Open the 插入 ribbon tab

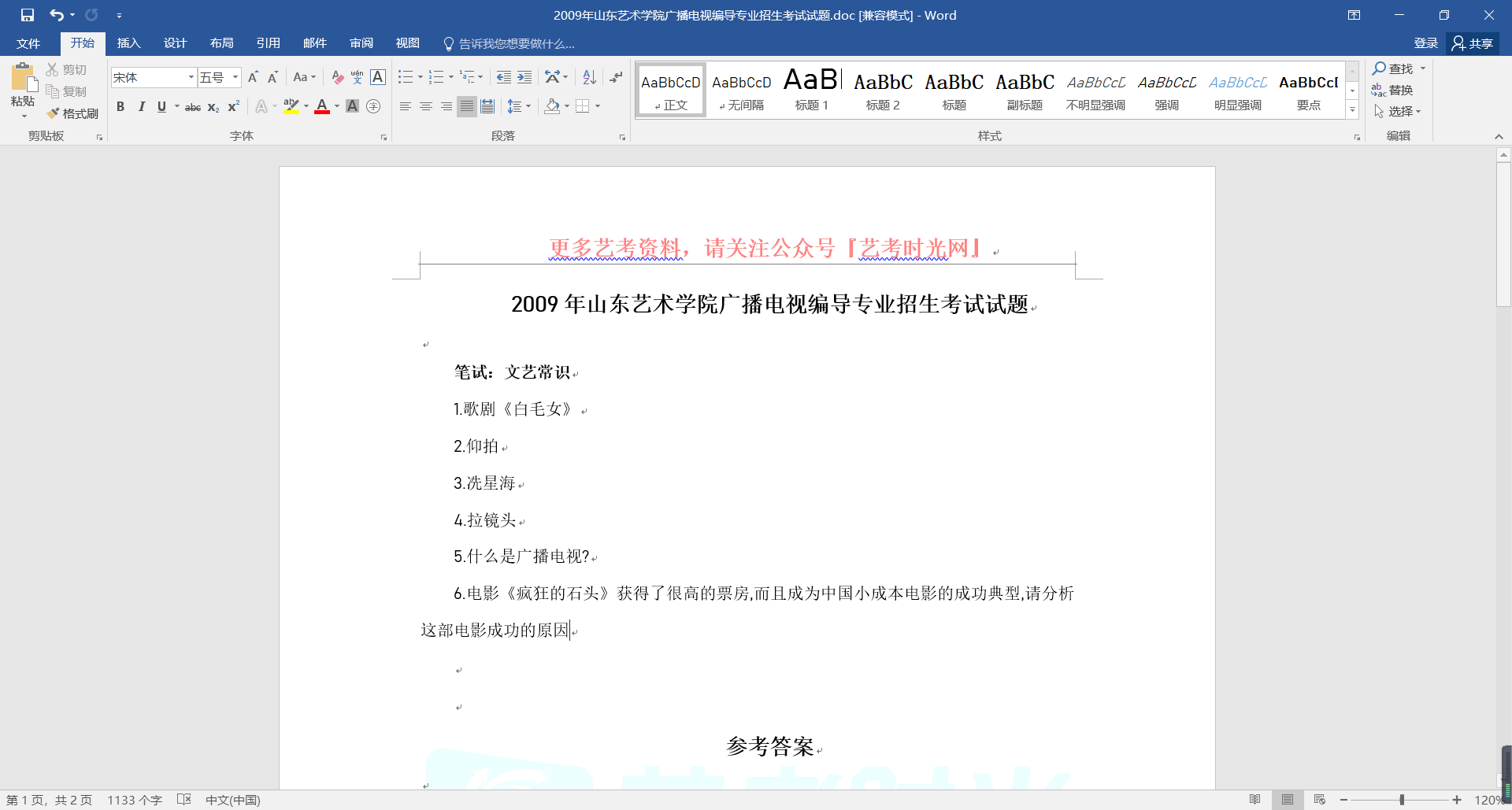click(128, 43)
